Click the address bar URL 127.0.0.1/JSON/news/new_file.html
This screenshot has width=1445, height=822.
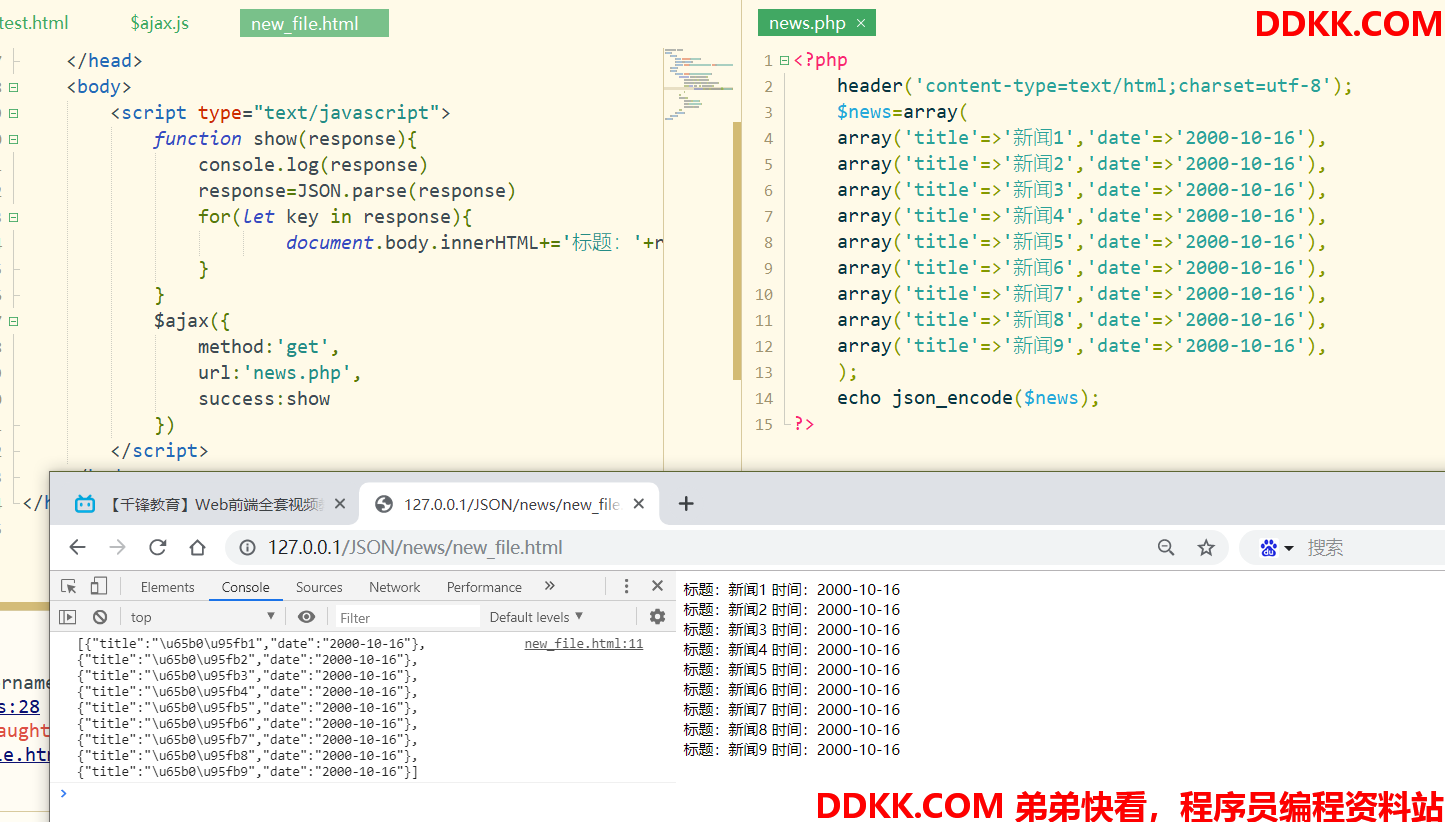[415, 547]
